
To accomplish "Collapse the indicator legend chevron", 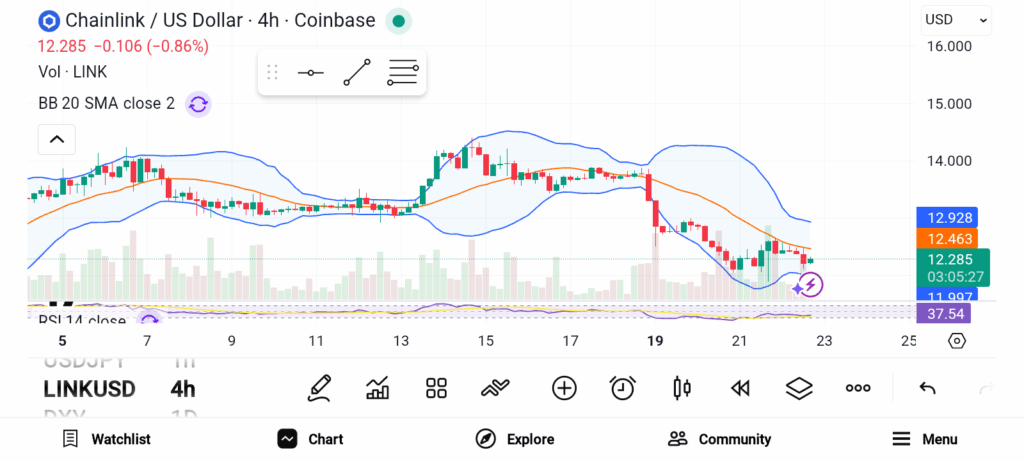I will pos(57,139).
